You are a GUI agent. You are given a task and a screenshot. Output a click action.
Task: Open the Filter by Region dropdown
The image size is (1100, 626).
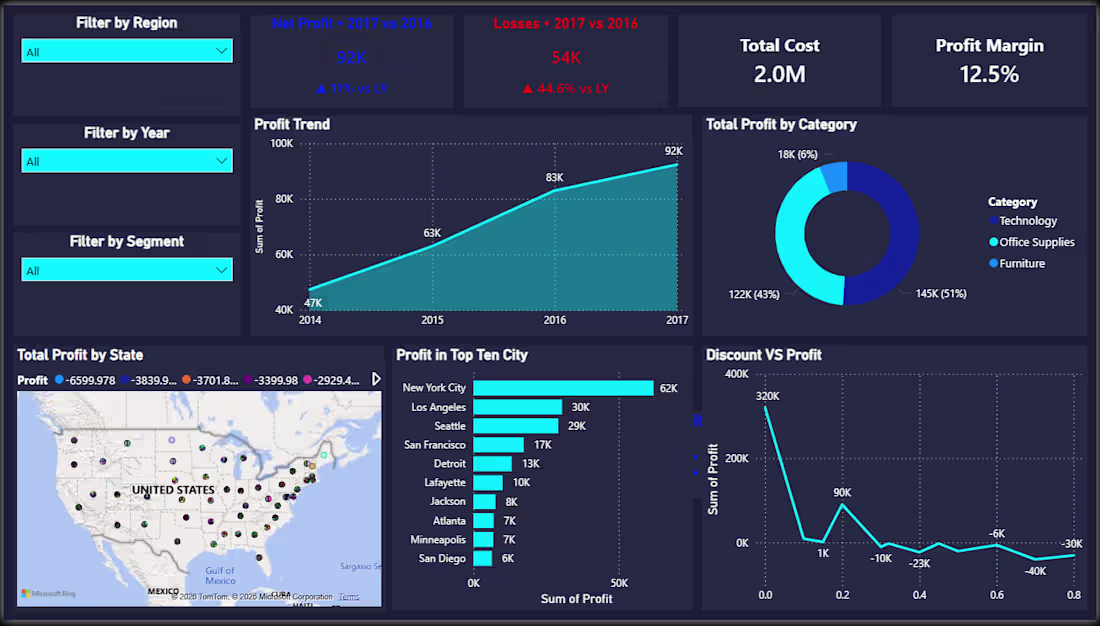point(127,51)
